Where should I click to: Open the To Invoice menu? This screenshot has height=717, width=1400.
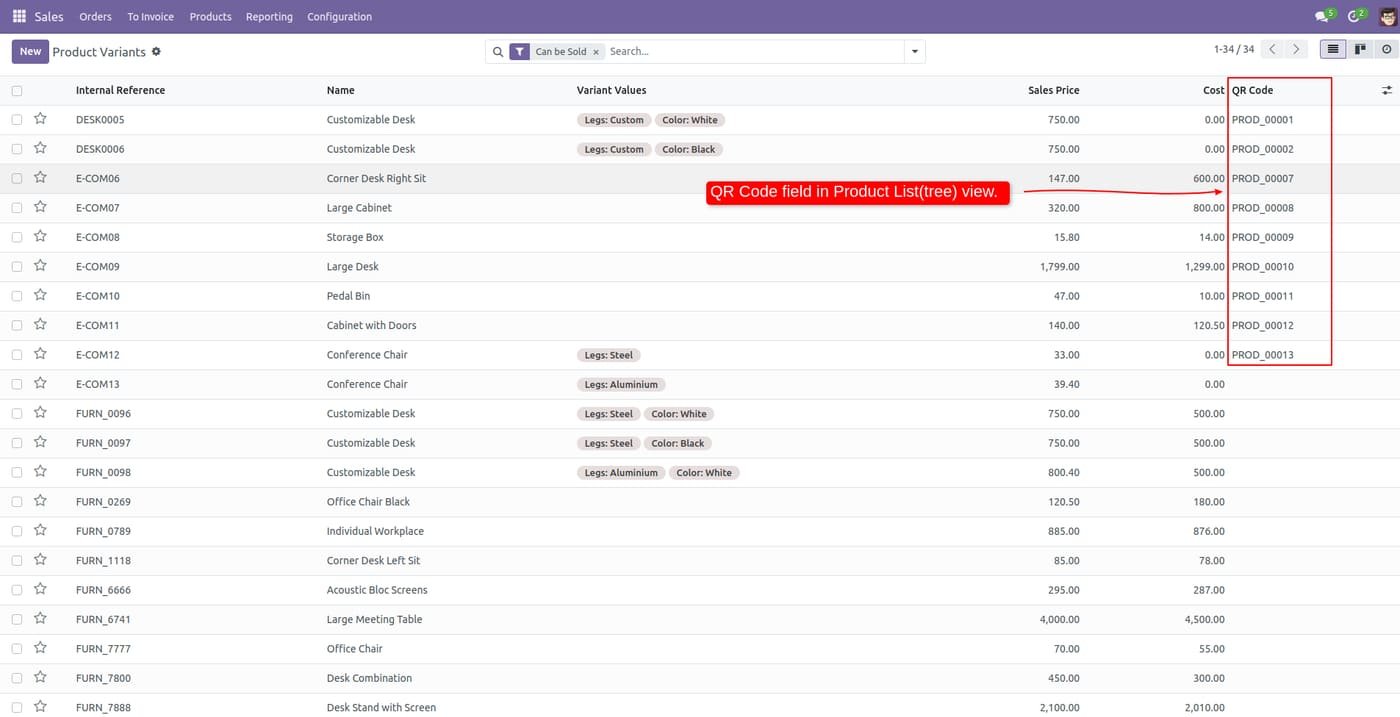click(150, 17)
